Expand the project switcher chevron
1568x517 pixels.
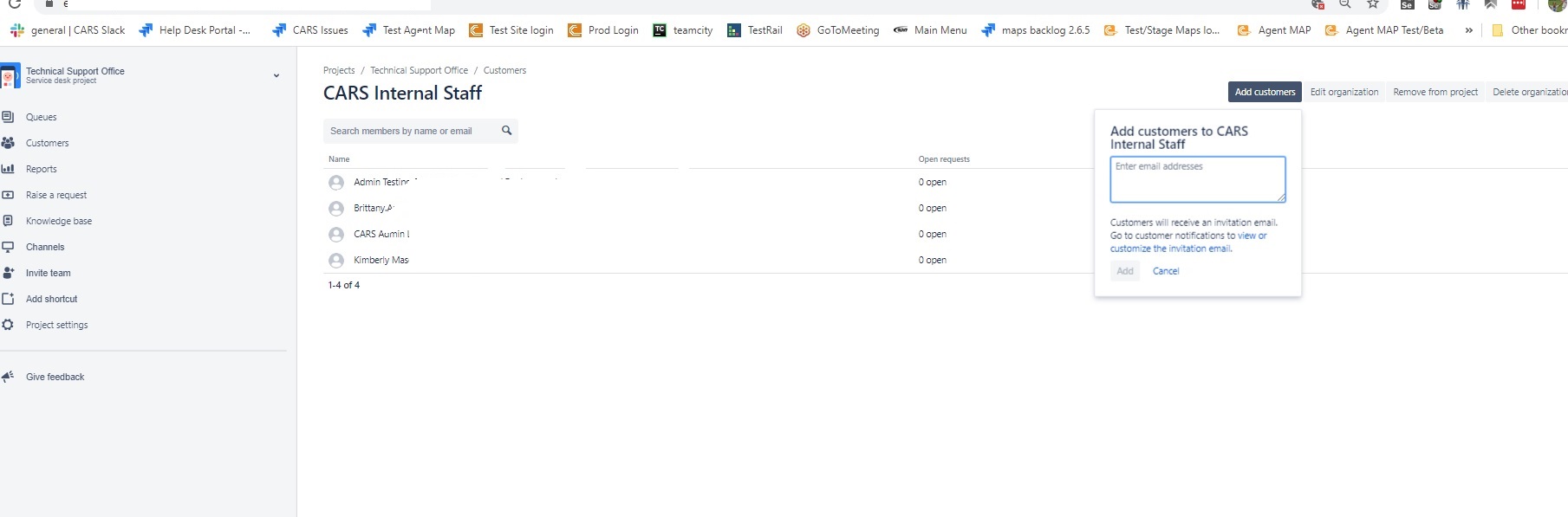[277, 75]
